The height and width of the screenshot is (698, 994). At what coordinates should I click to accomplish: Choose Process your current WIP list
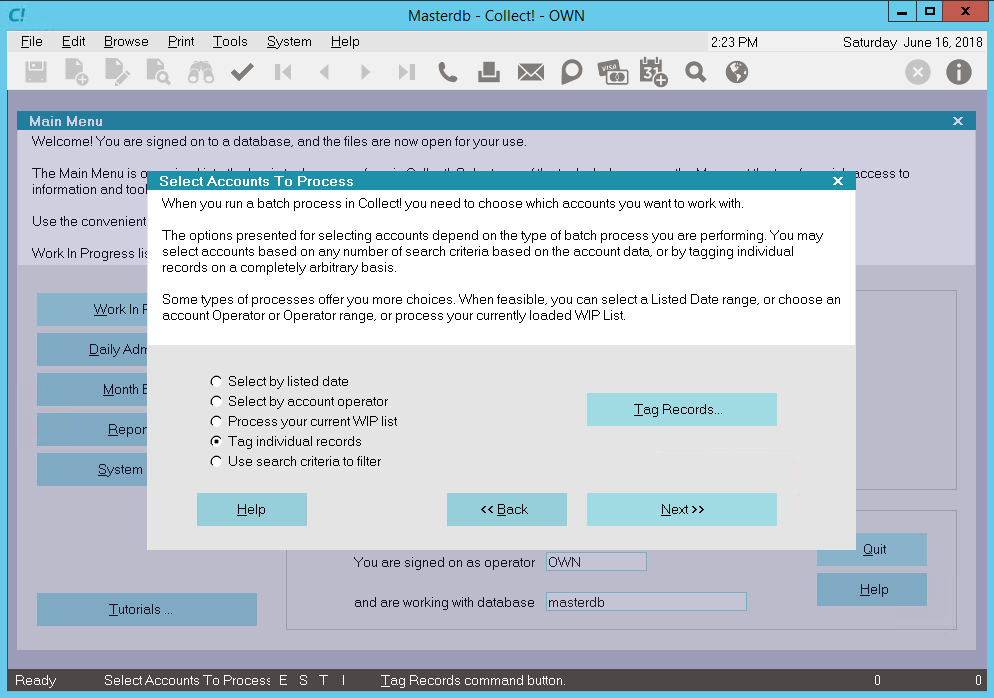(304, 421)
